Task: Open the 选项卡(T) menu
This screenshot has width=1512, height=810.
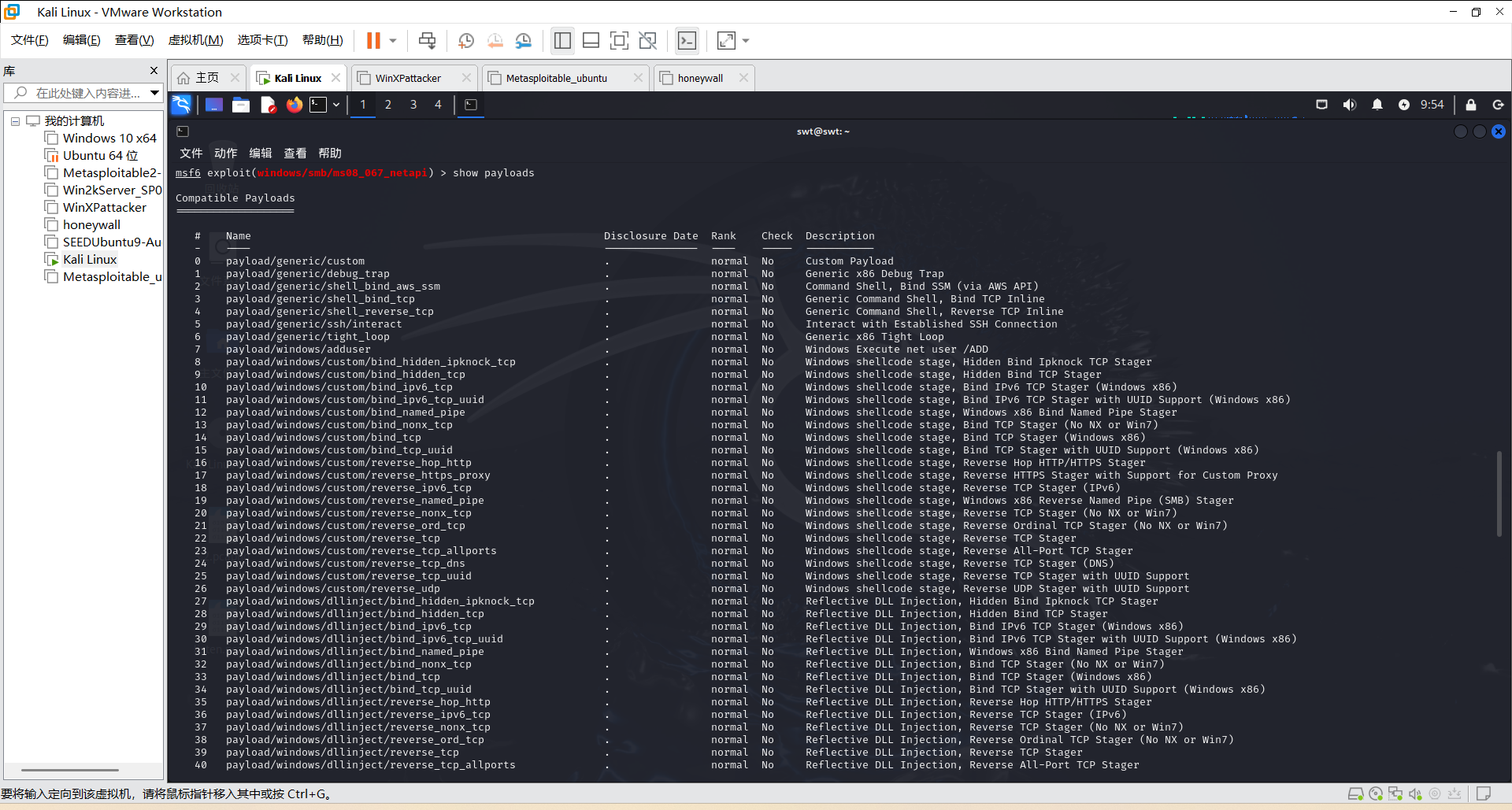Action: pyautogui.click(x=262, y=40)
